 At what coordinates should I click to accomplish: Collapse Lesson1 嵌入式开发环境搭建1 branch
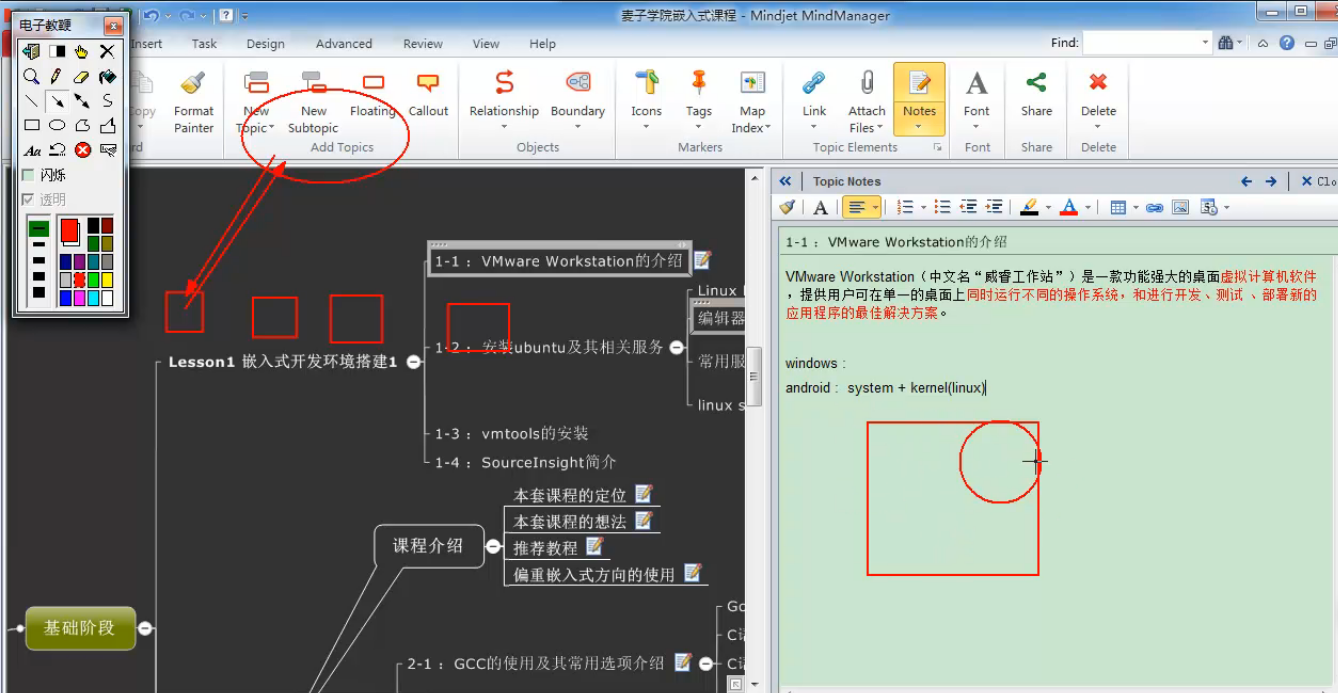click(x=414, y=362)
